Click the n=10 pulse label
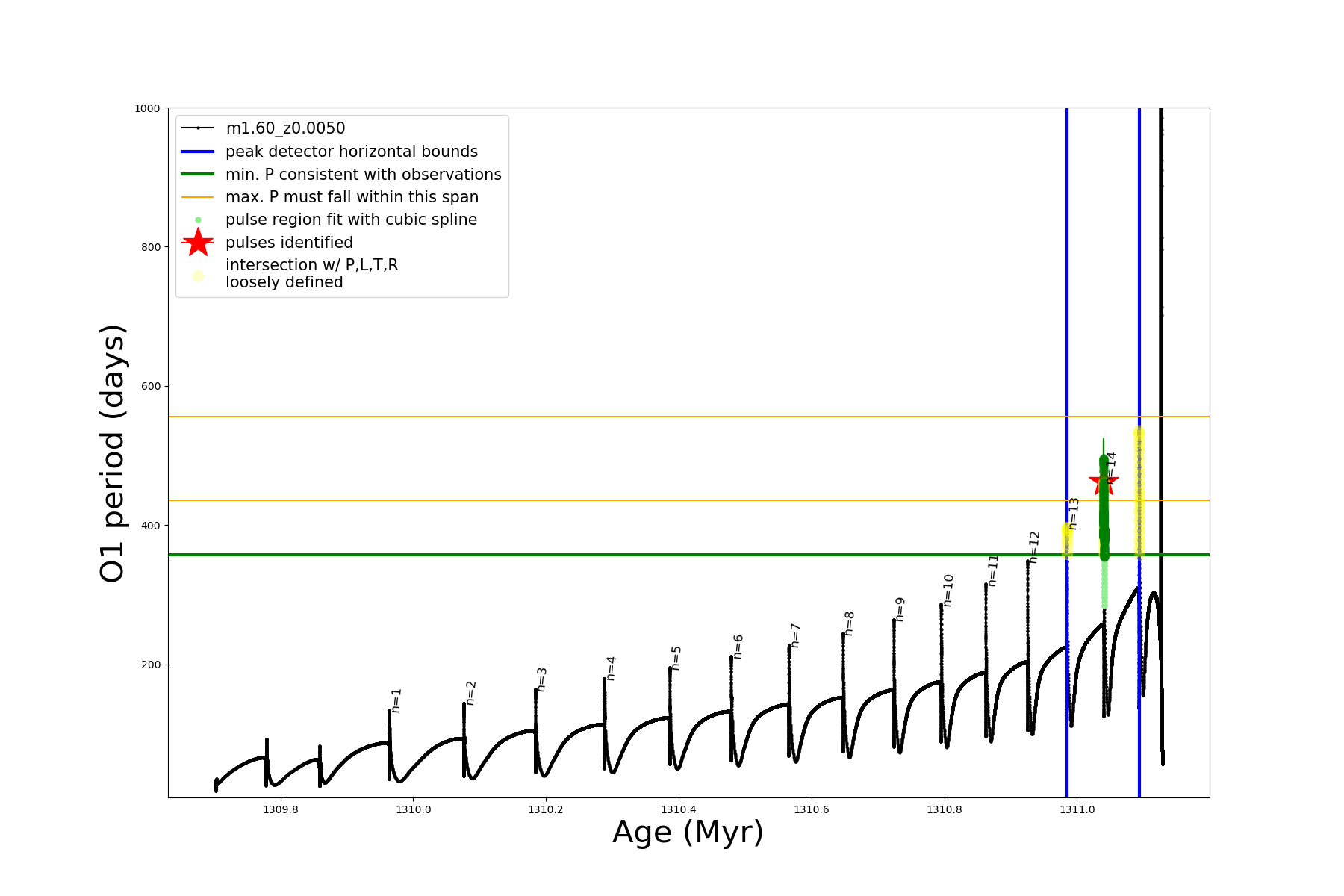This screenshot has height=896, width=1344. pyautogui.click(x=948, y=590)
